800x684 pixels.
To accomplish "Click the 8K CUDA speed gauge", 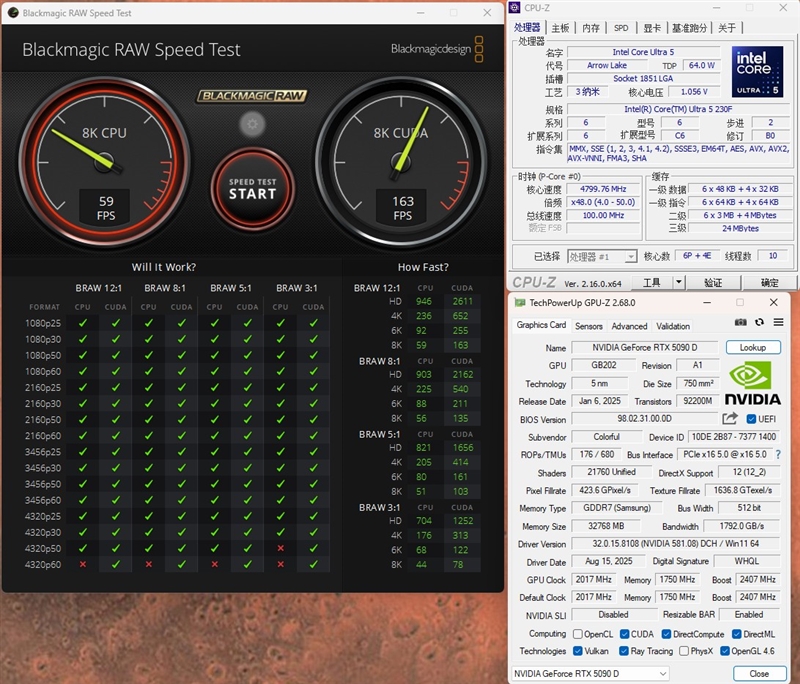I will [402, 155].
